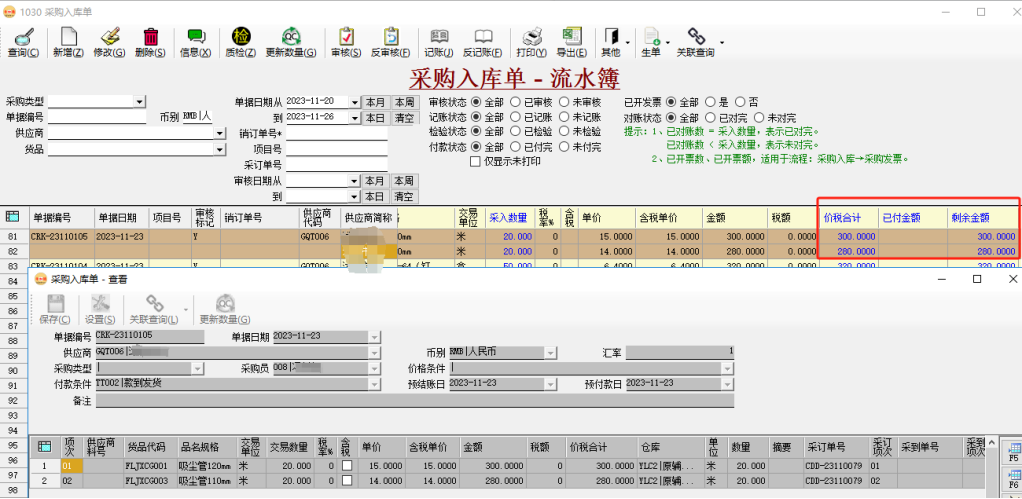Create a new entry with 新增
The image size is (1022, 499).
pyautogui.click(x=68, y=37)
